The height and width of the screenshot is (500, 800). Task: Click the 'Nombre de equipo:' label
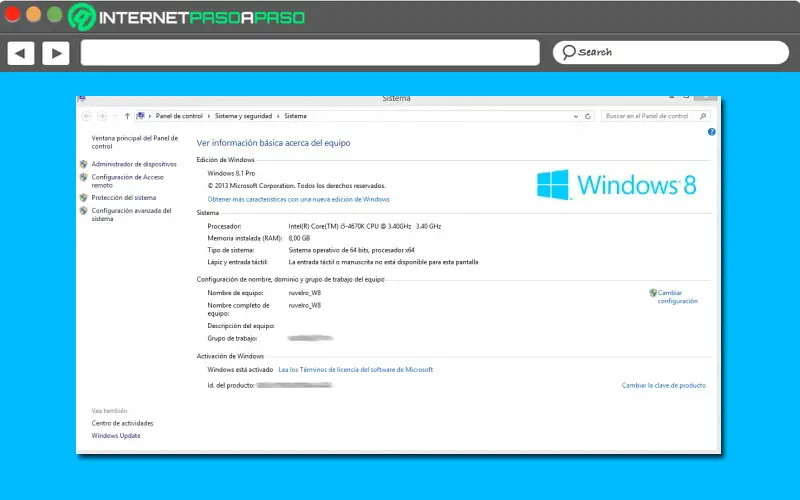click(235, 293)
